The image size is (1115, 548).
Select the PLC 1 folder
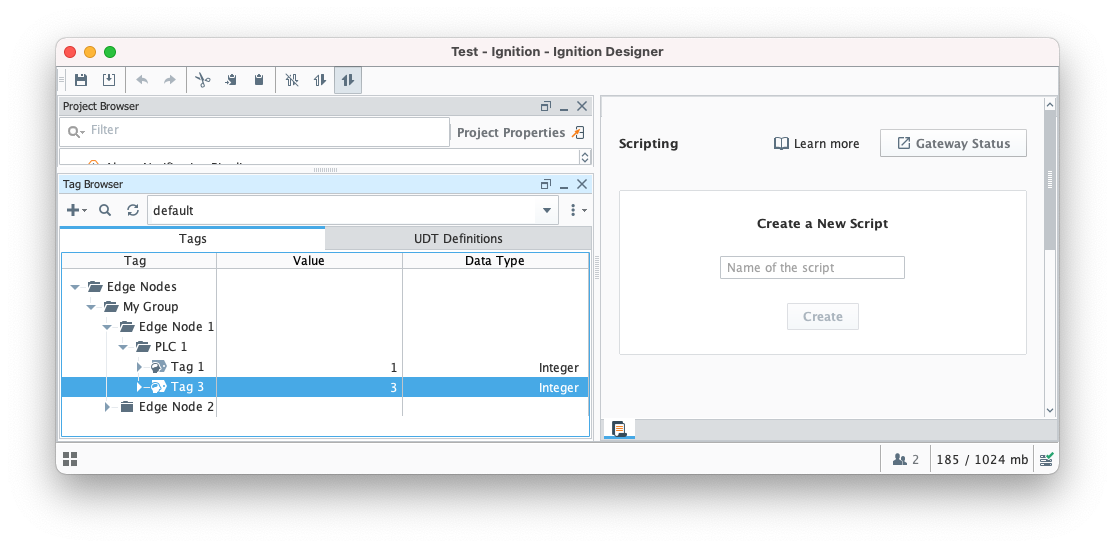[162, 347]
